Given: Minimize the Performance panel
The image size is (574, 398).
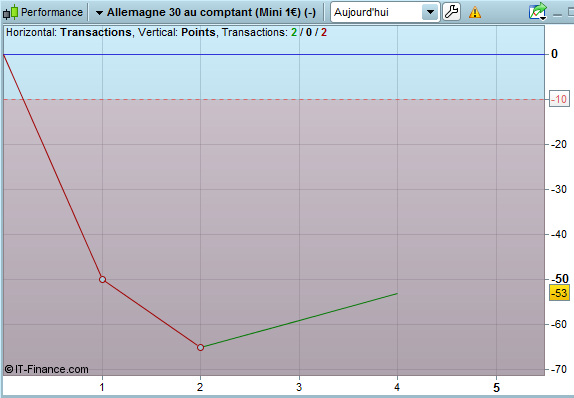Looking at the screenshot, I should point(557,15).
